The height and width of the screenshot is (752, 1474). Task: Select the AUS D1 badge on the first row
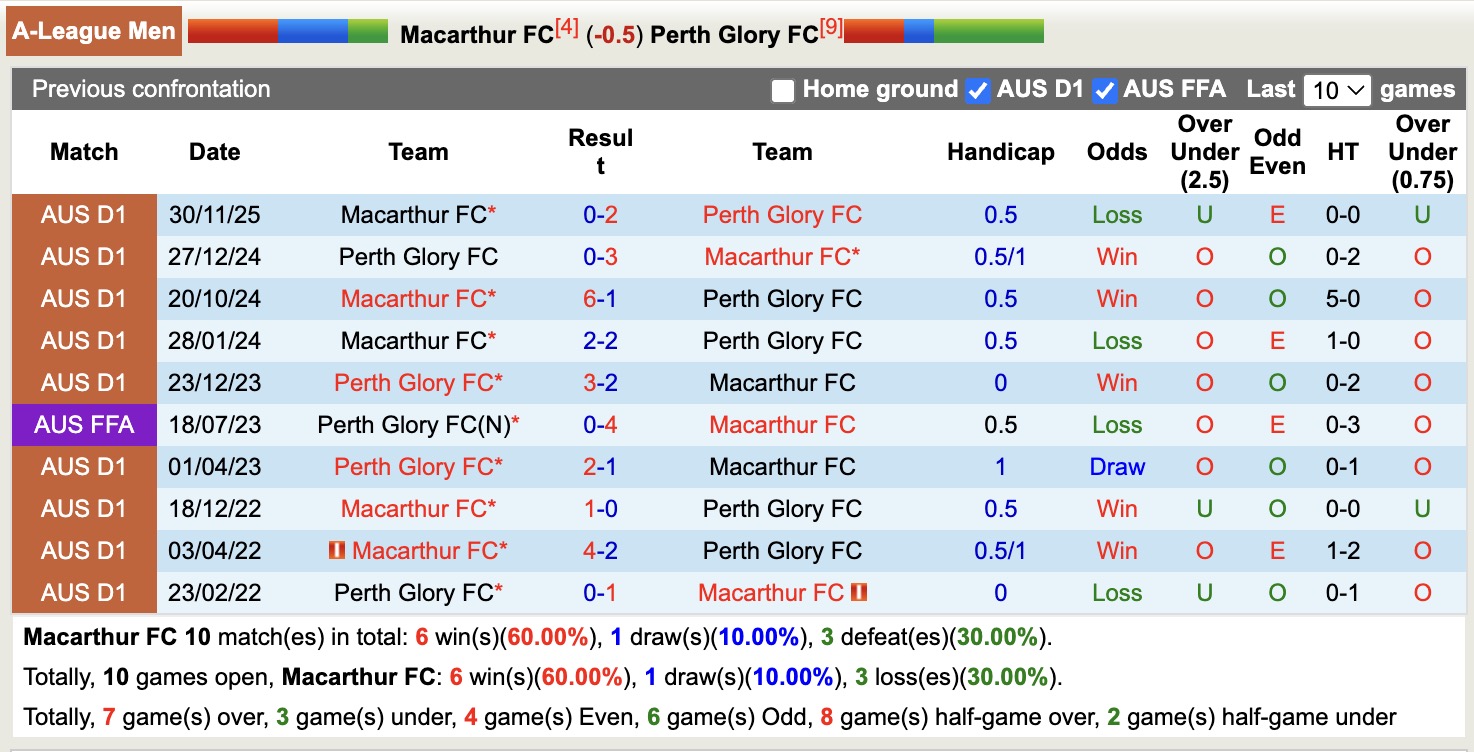pyautogui.click(x=84, y=214)
